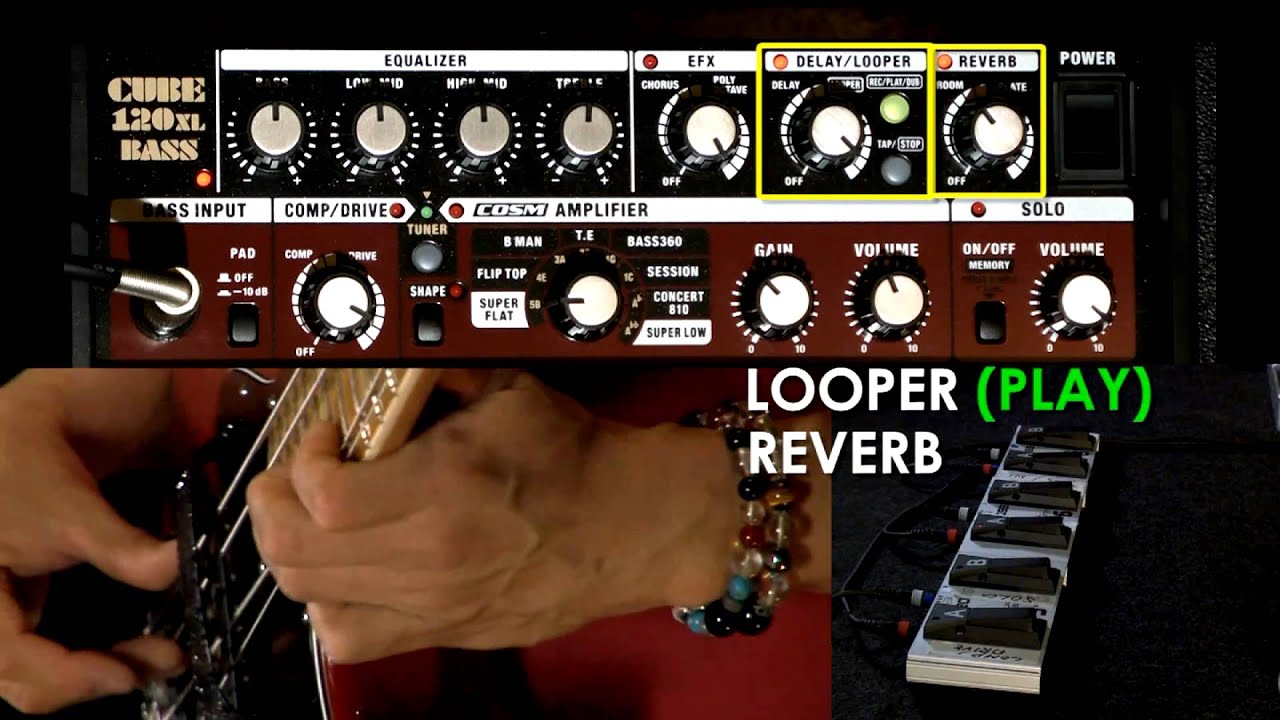Click the REVERB section header on the amp
The height and width of the screenshot is (720, 1280).
click(x=987, y=62)
